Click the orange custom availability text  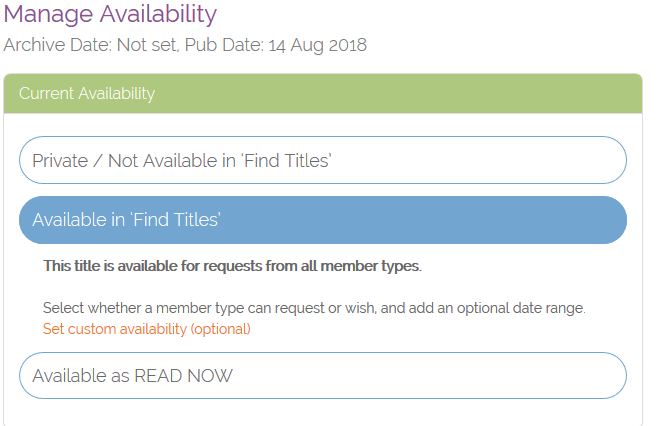pos(146,328)
